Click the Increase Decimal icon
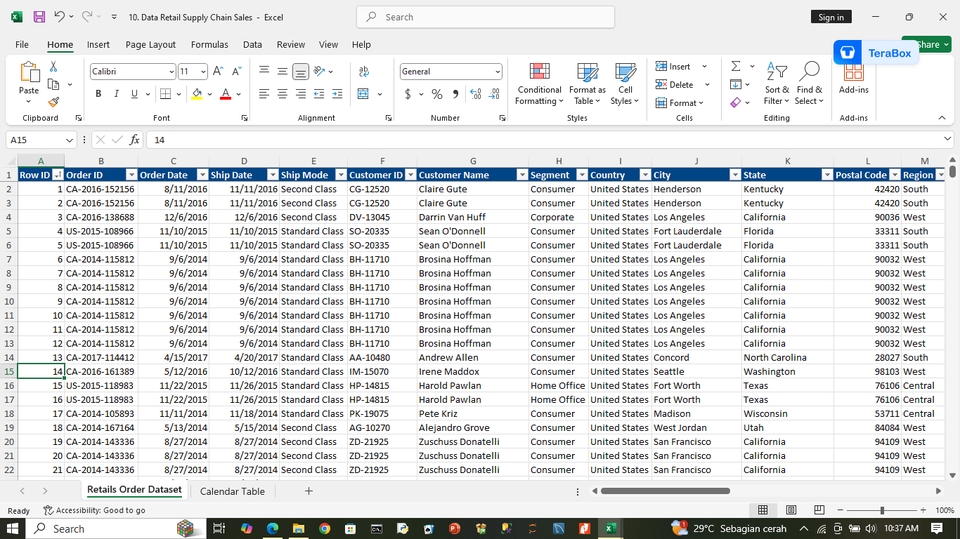The image size is (960, 539). pyautogui.click(x=476, y=94)
